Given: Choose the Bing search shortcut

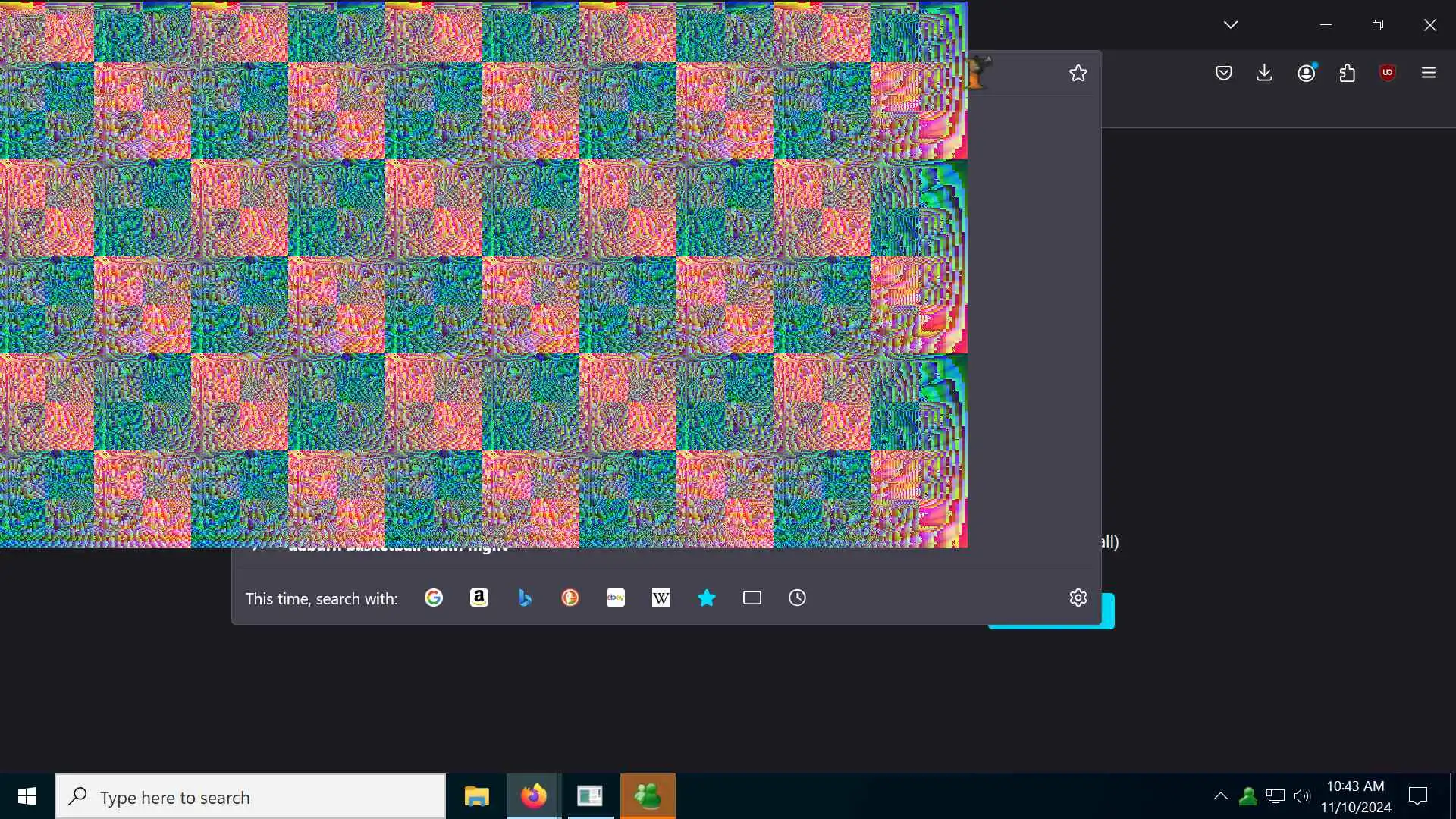Looking at the screenshot, I should (525, 598).
